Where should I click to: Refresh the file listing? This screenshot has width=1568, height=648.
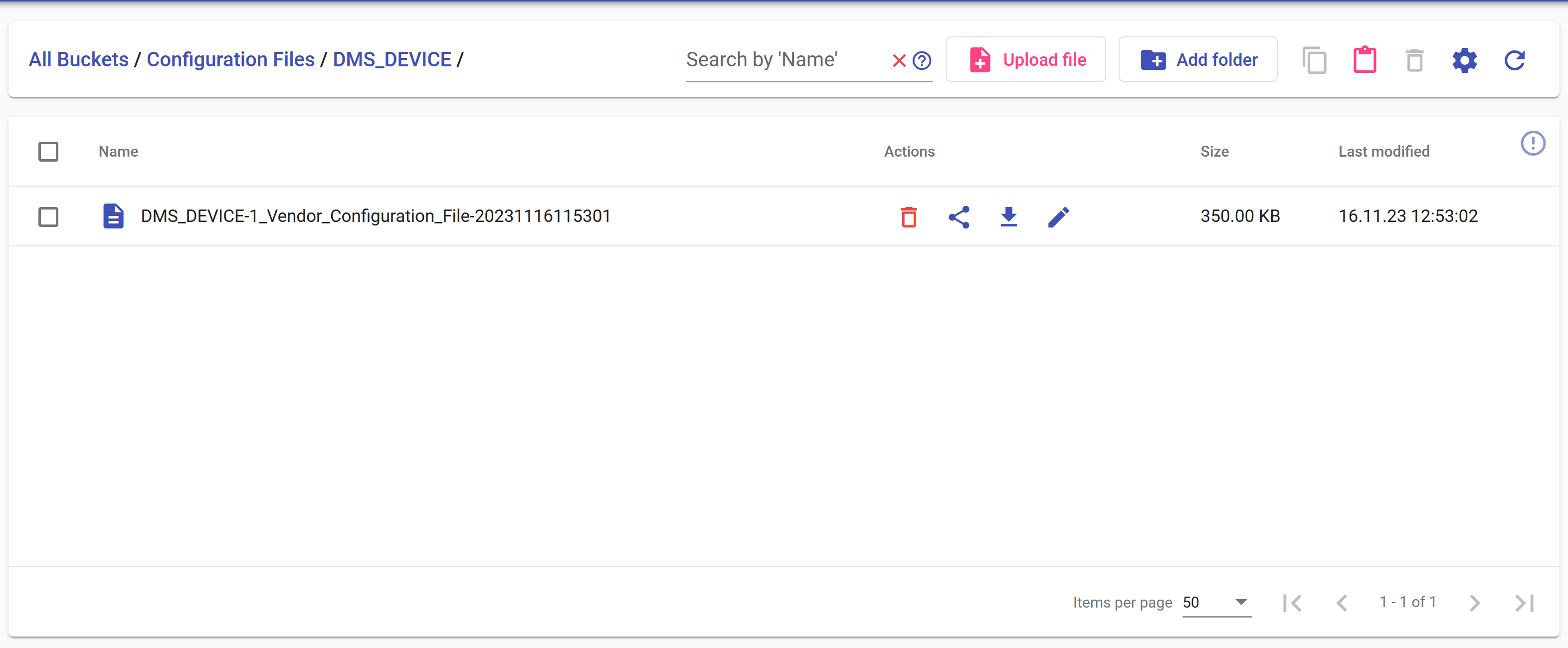point(1515,60)
